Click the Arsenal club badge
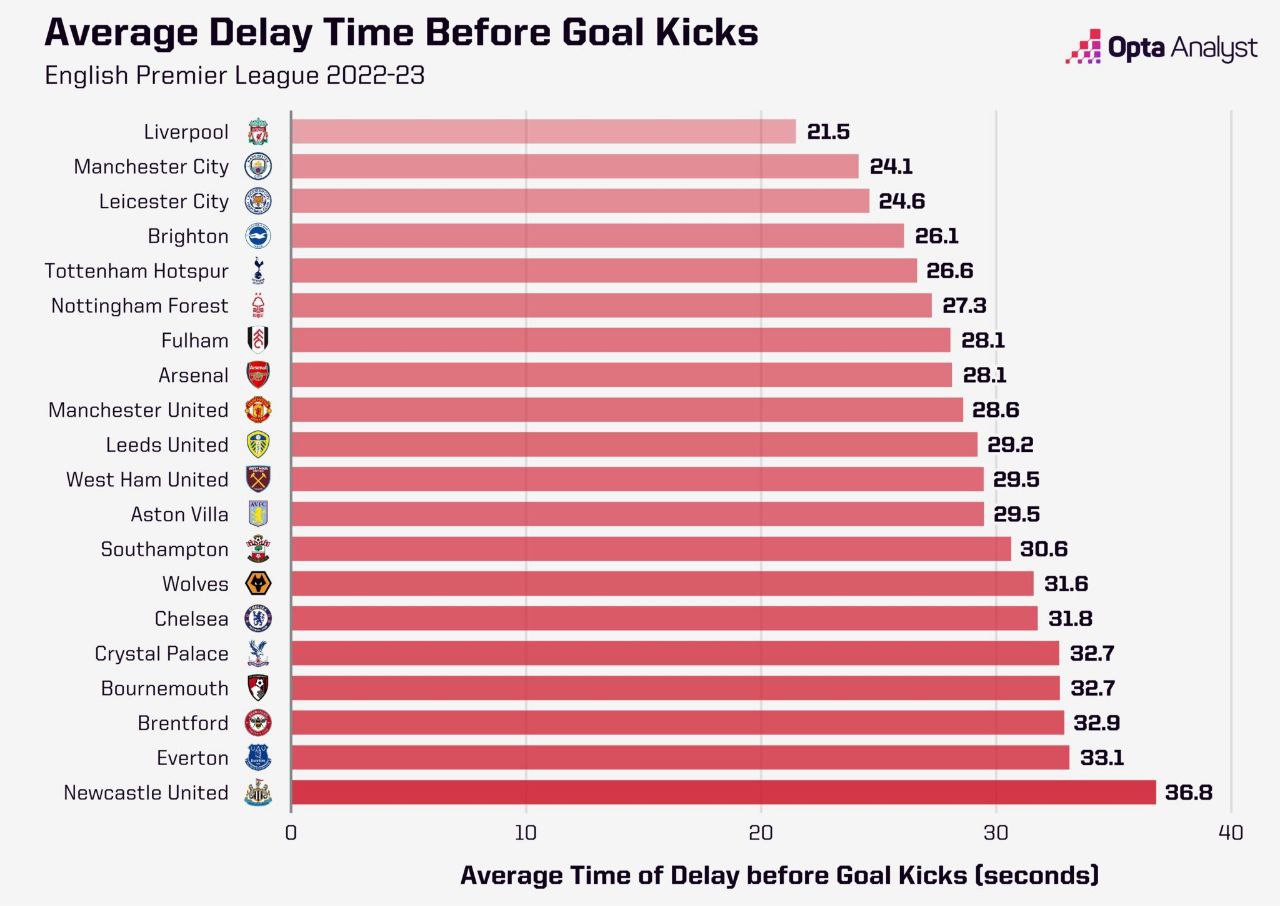Screen dimensions: 1280x906 coord(258,375)
